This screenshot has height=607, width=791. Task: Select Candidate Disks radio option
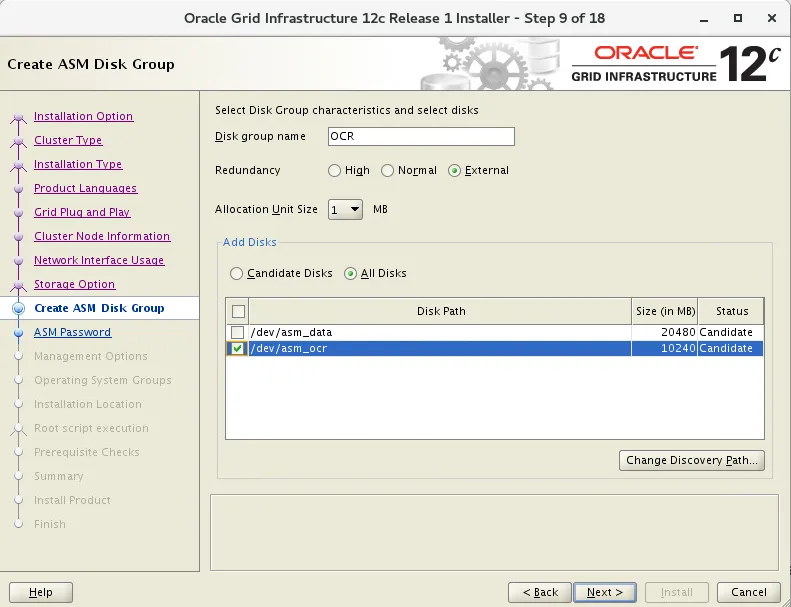point(236,273)
